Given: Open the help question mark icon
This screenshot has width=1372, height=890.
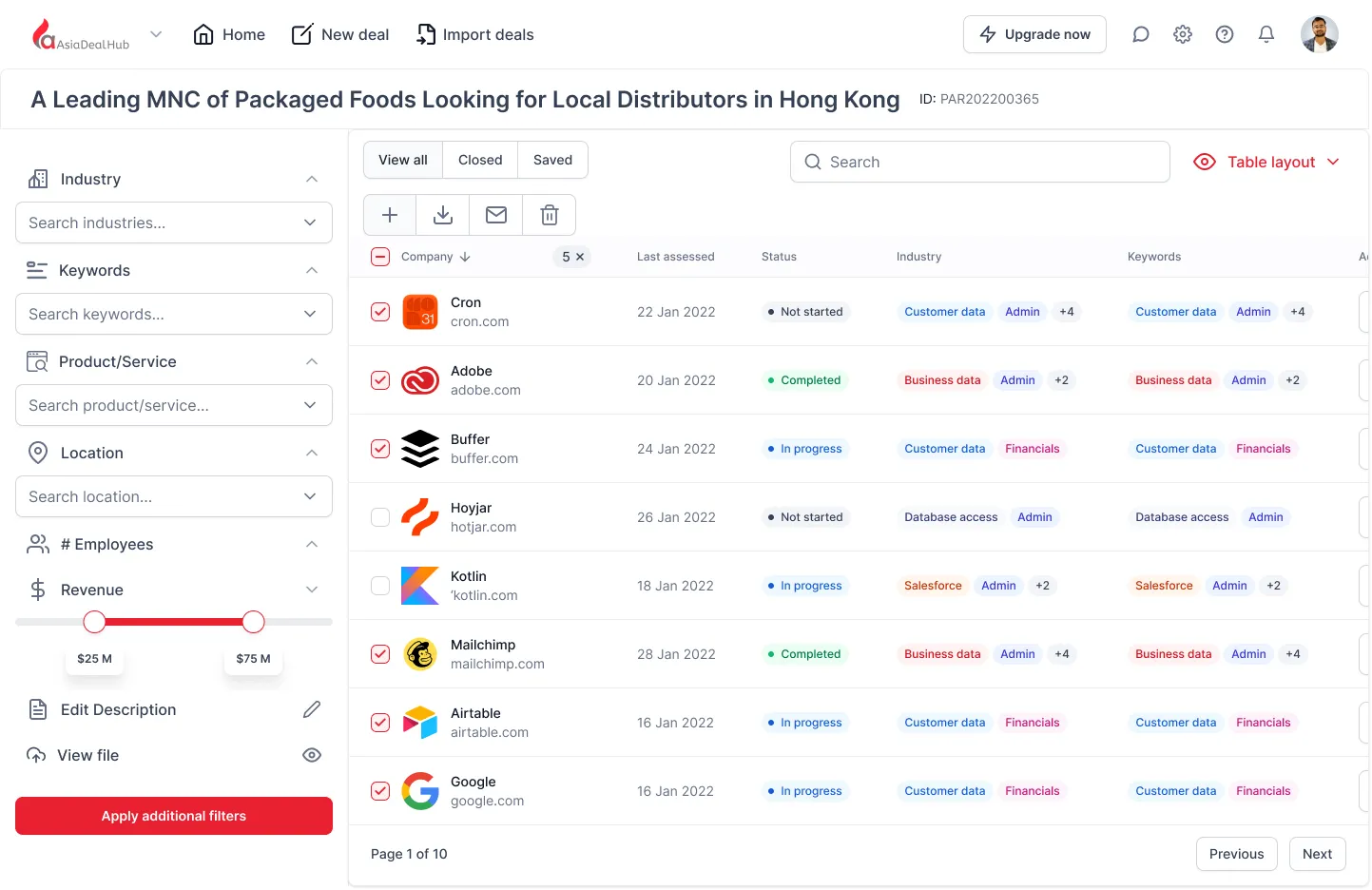Looking at the screenshot, I should (x=1225, y=34).
